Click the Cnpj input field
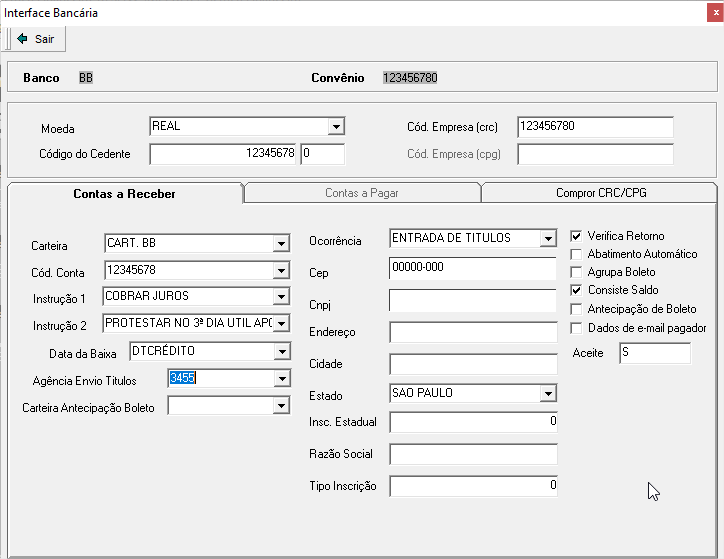The width and height of the screenshot is (724, 559). pyautogui.click(x=472, y=301)
